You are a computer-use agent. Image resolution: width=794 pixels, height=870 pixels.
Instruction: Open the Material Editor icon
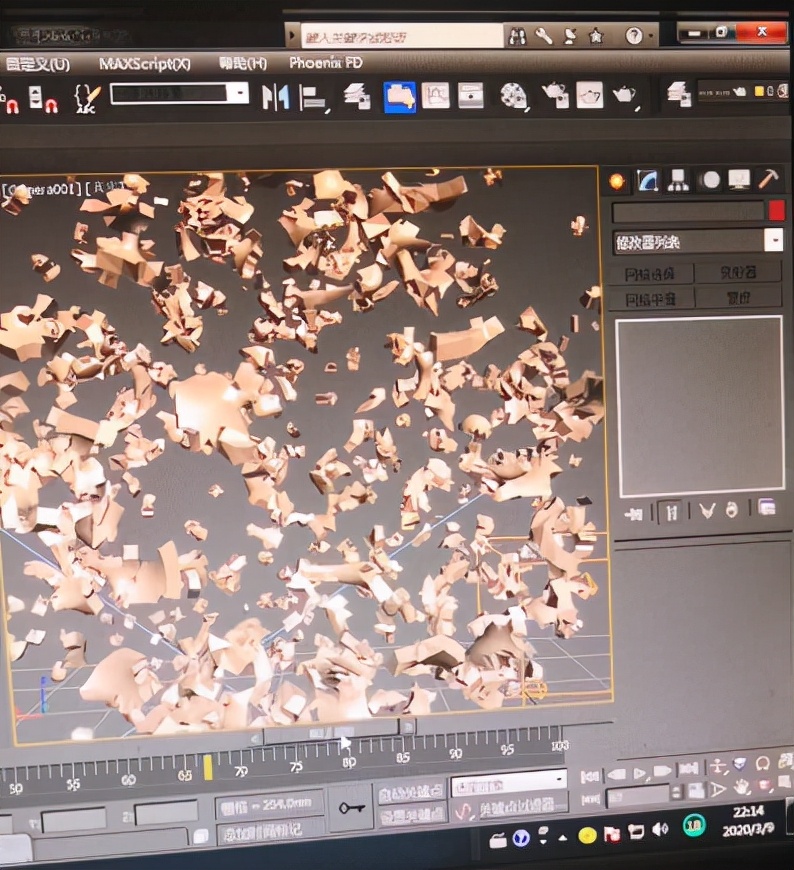click(513, 96)
